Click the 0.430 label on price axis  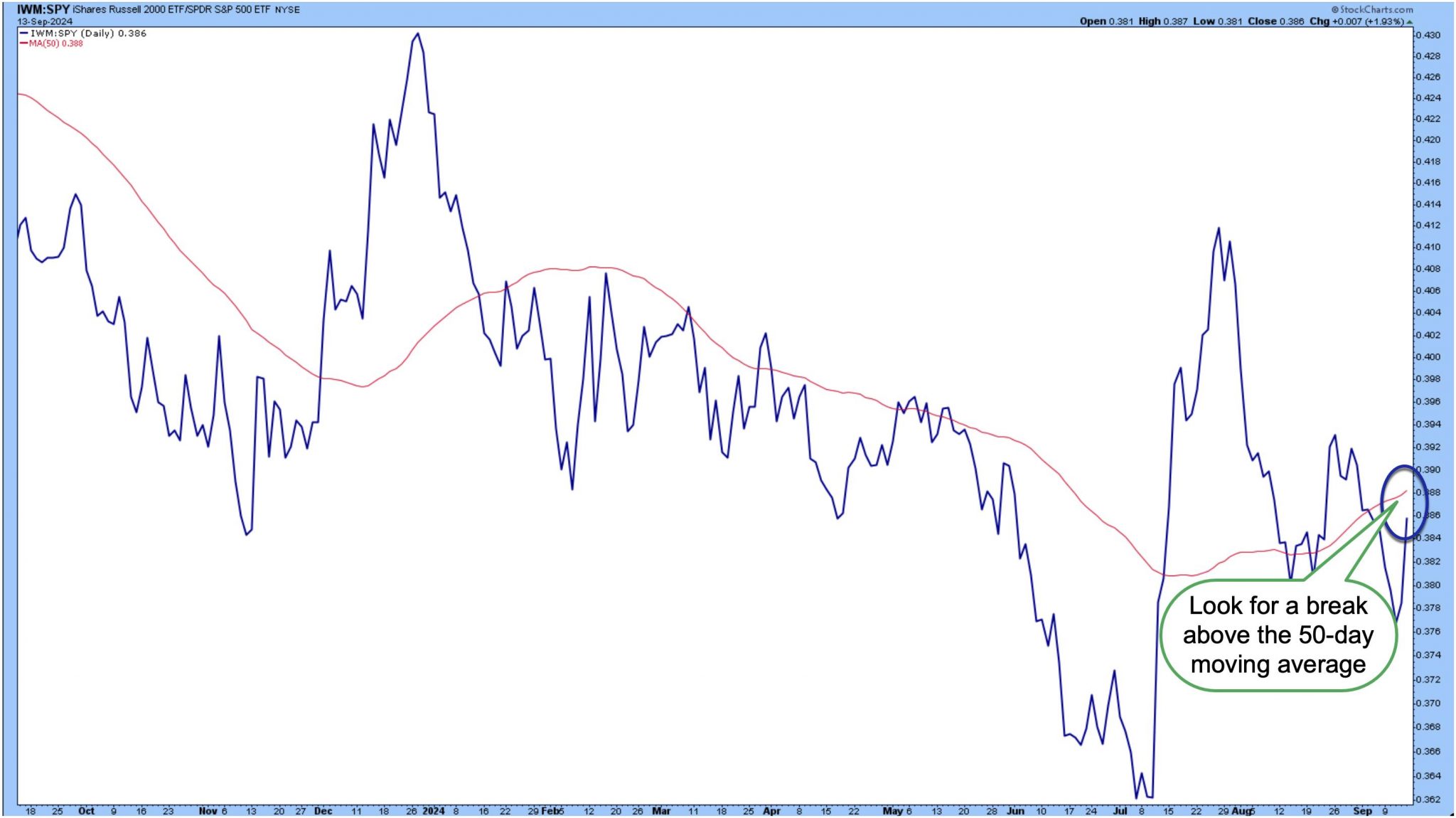click(1428, 35)
